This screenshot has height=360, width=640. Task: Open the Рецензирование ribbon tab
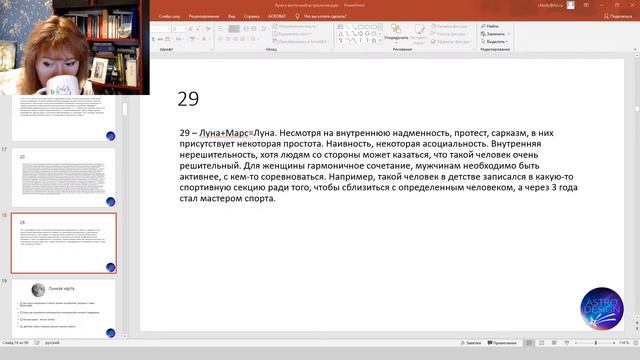(204, 16)
